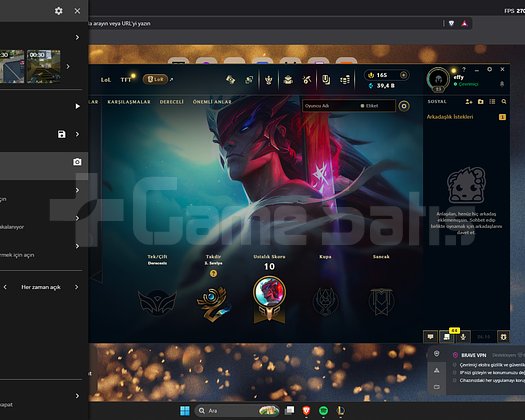Click the add friend icon in Sosyal panel
The image size is (525, 420).
tap(469, 101)
